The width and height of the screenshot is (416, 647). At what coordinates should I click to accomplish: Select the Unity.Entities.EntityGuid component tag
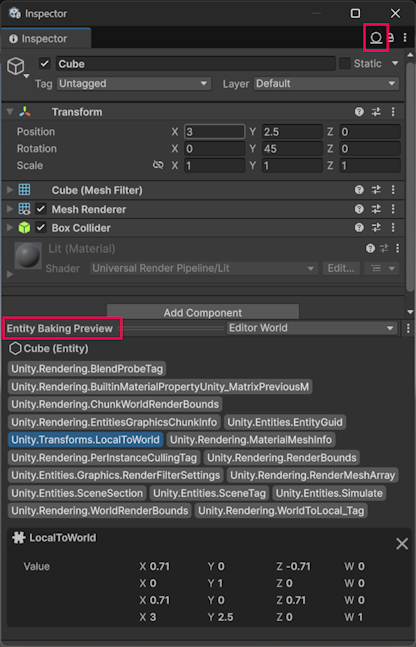click(x=285, y=422)
